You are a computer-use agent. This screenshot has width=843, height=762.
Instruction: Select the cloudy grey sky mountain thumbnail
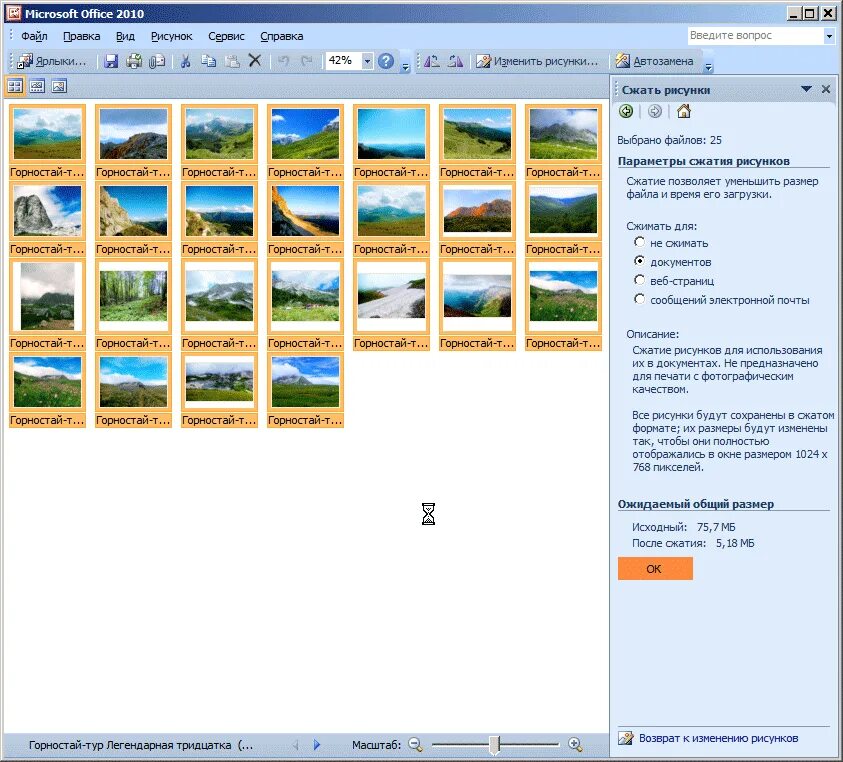[x=47, y=296]
